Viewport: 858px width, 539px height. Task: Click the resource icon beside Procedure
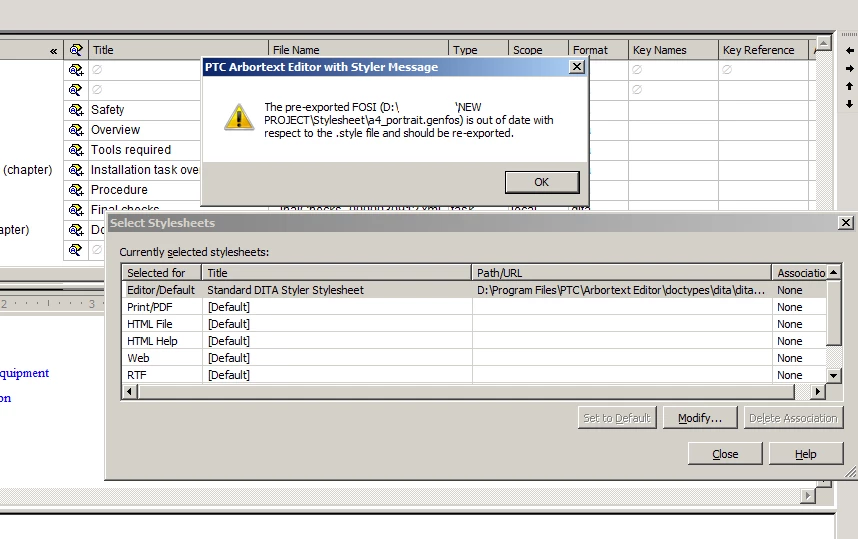coord(76,190)
